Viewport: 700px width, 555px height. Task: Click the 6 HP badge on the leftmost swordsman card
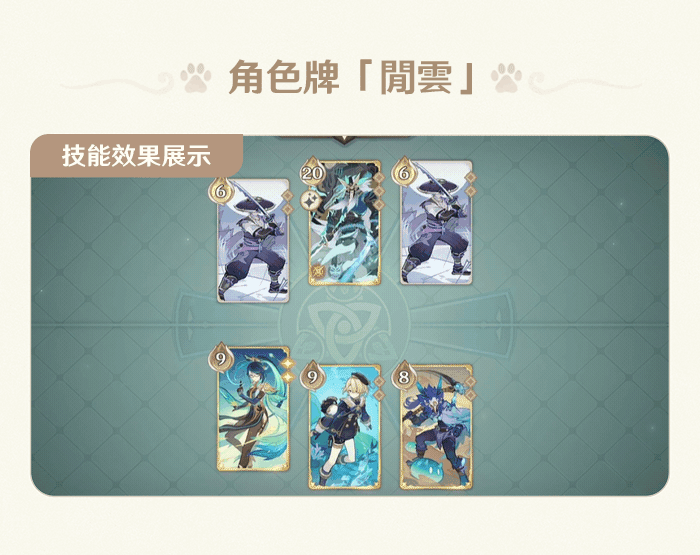tap(220, 191)
